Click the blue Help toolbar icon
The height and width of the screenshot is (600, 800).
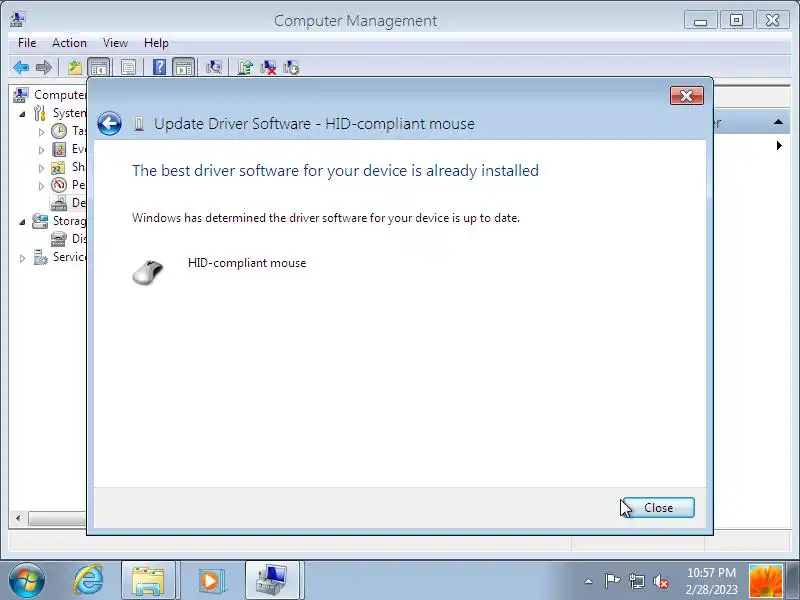[x=159, y=67]
